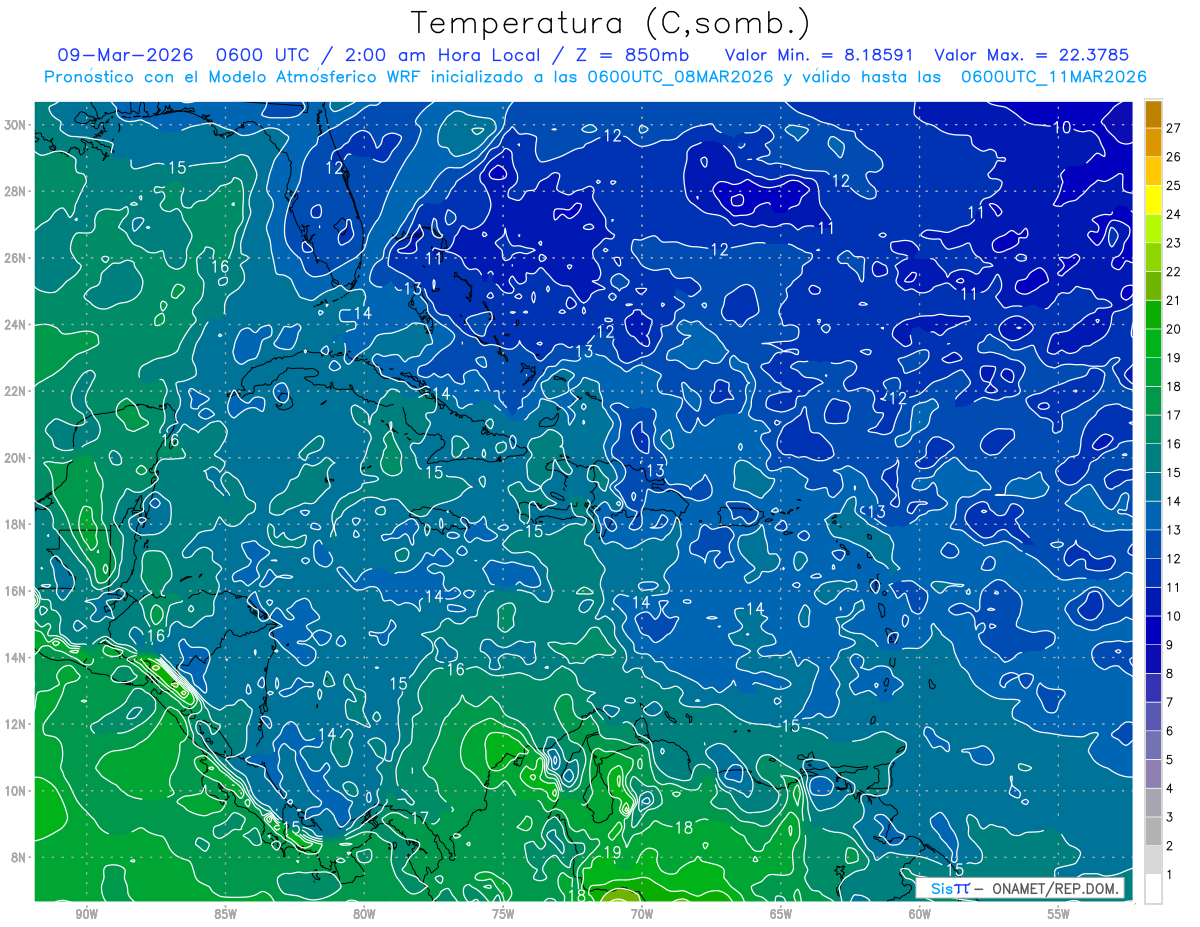Click the "55W" longitude axis label
Image resolution: width=1200 pixels, height=927 pixels.
pos(1059,913)
